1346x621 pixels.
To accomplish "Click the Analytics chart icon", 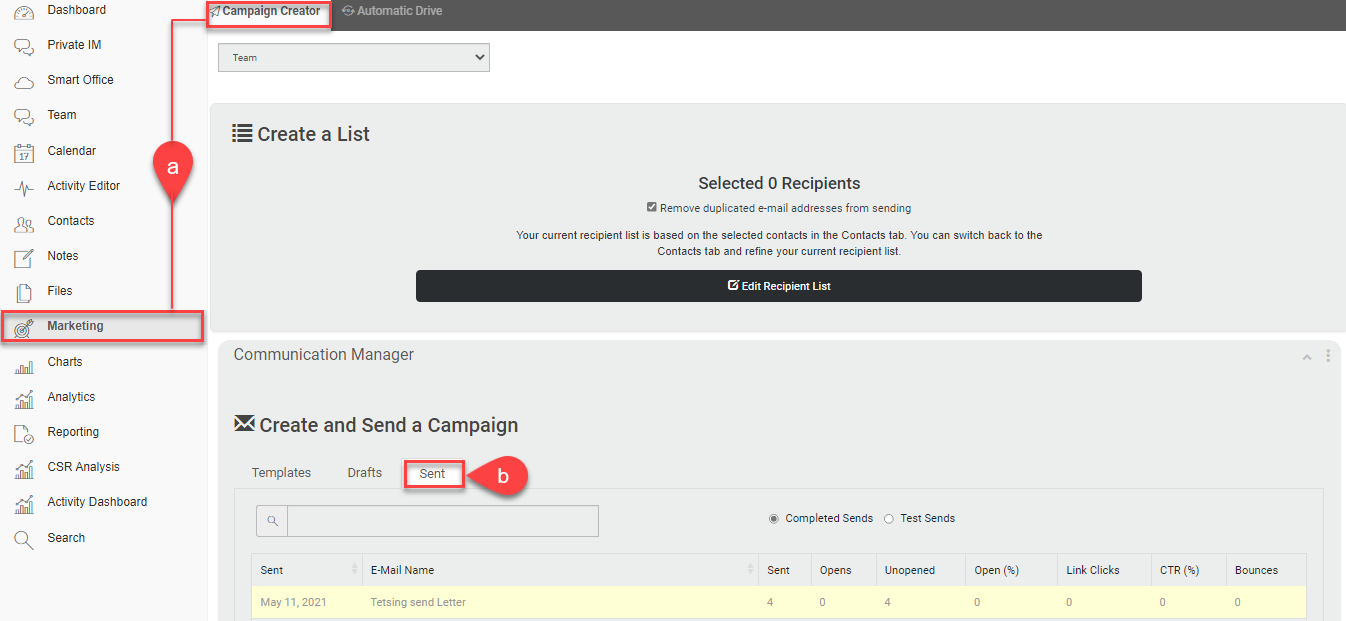I will point(24,398).
